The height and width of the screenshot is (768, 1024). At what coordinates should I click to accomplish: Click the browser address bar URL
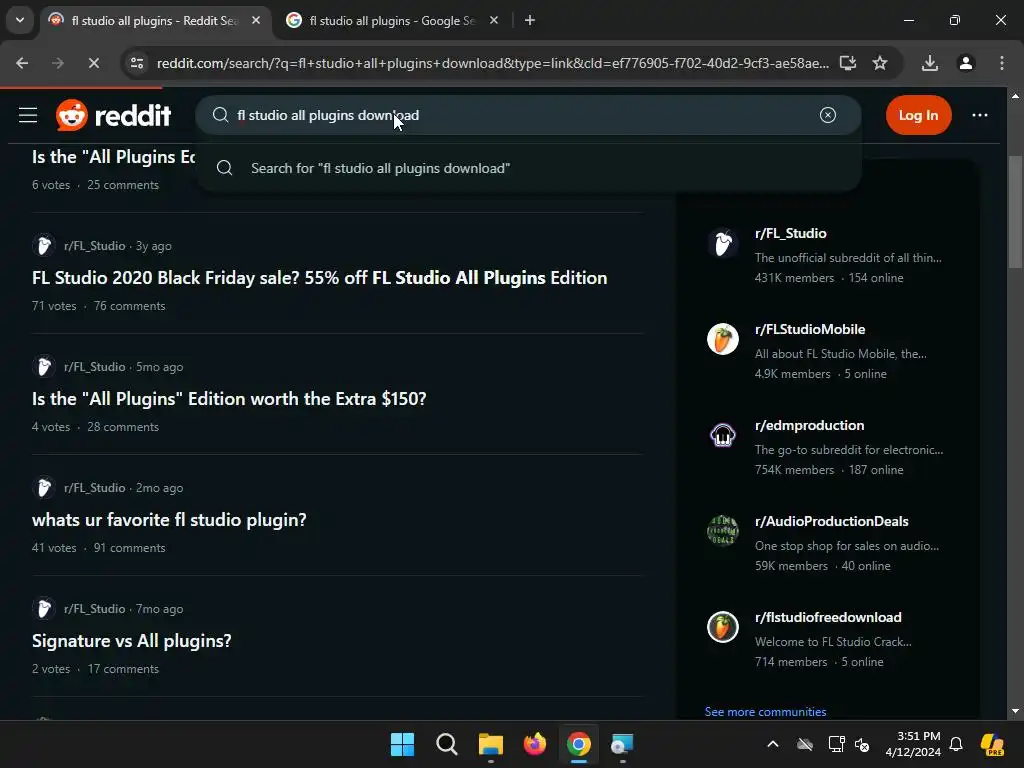pyautogui.click(x=492, y=63)
